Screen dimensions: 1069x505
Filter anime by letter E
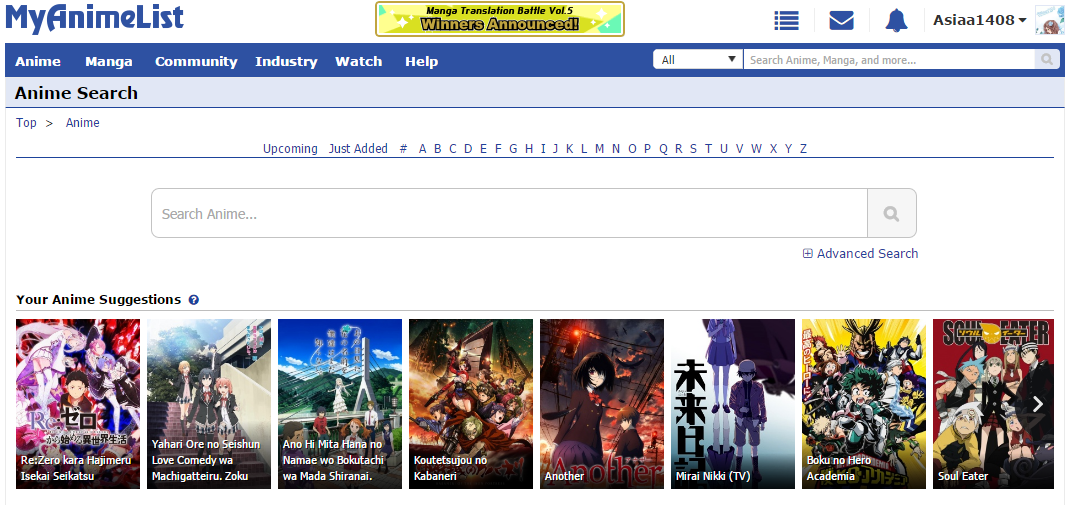pos(483,149)
